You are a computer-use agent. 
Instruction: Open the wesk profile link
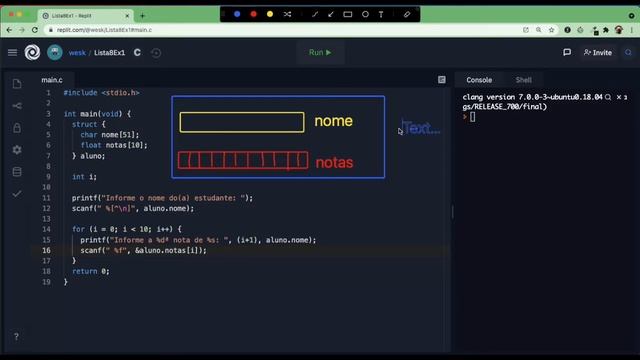[77, 53]
